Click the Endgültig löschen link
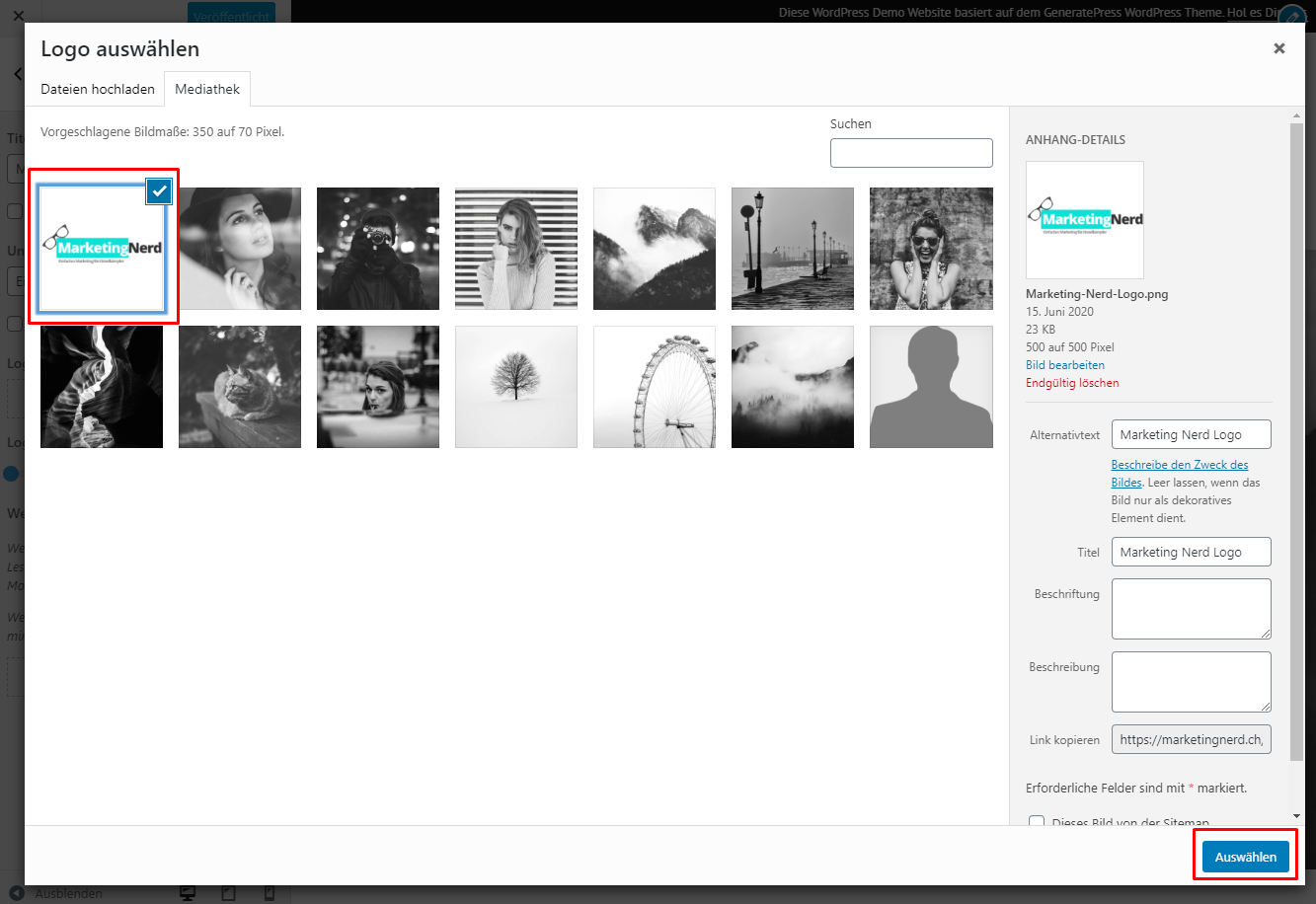 [1072, 383]
